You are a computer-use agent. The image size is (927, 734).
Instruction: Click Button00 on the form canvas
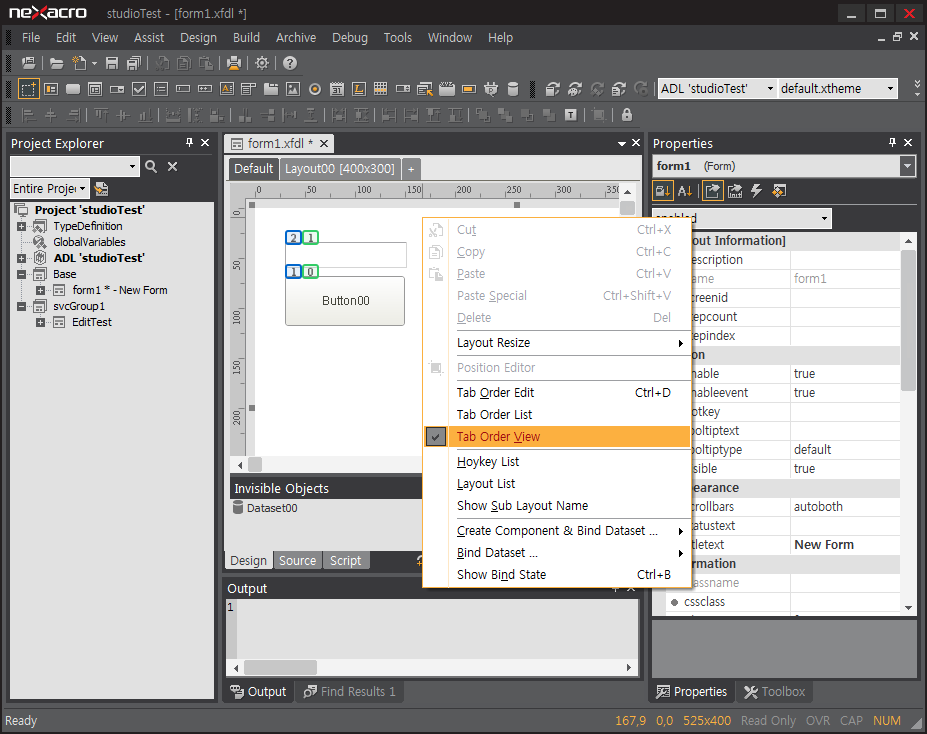pos(345,301)
